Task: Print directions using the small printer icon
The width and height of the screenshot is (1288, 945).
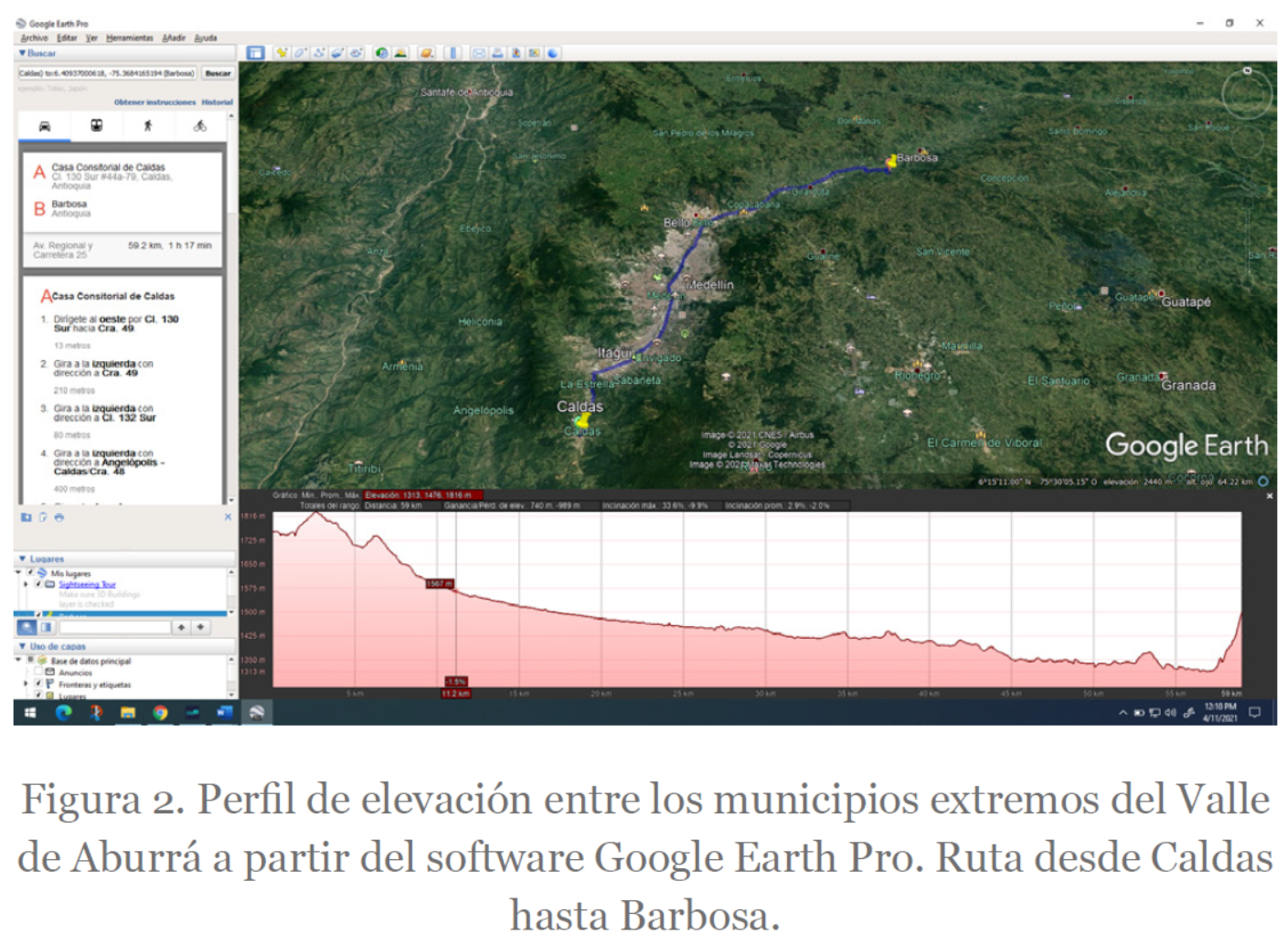Action: click(x=59, y=517)
